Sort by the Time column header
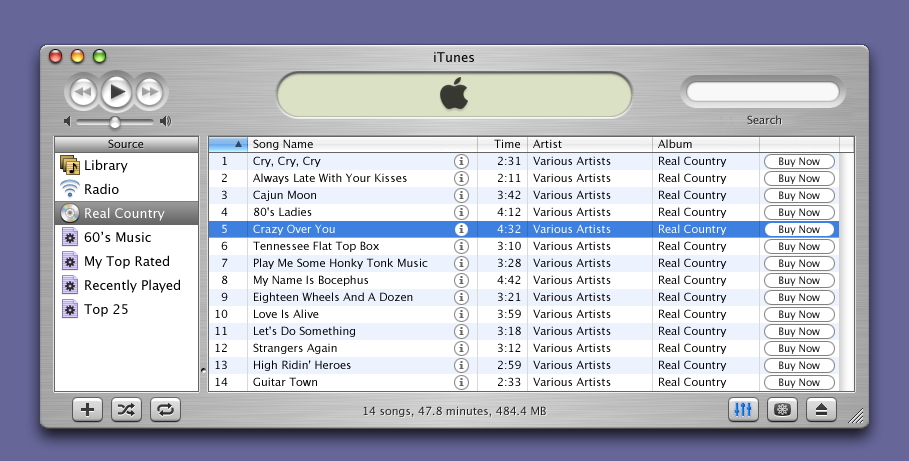This screenshot has height=461, width=909. [x=503, y=144]
